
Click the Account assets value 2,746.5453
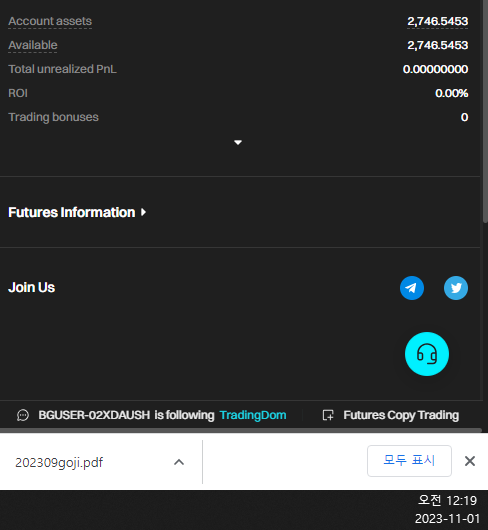pos(438,21)
